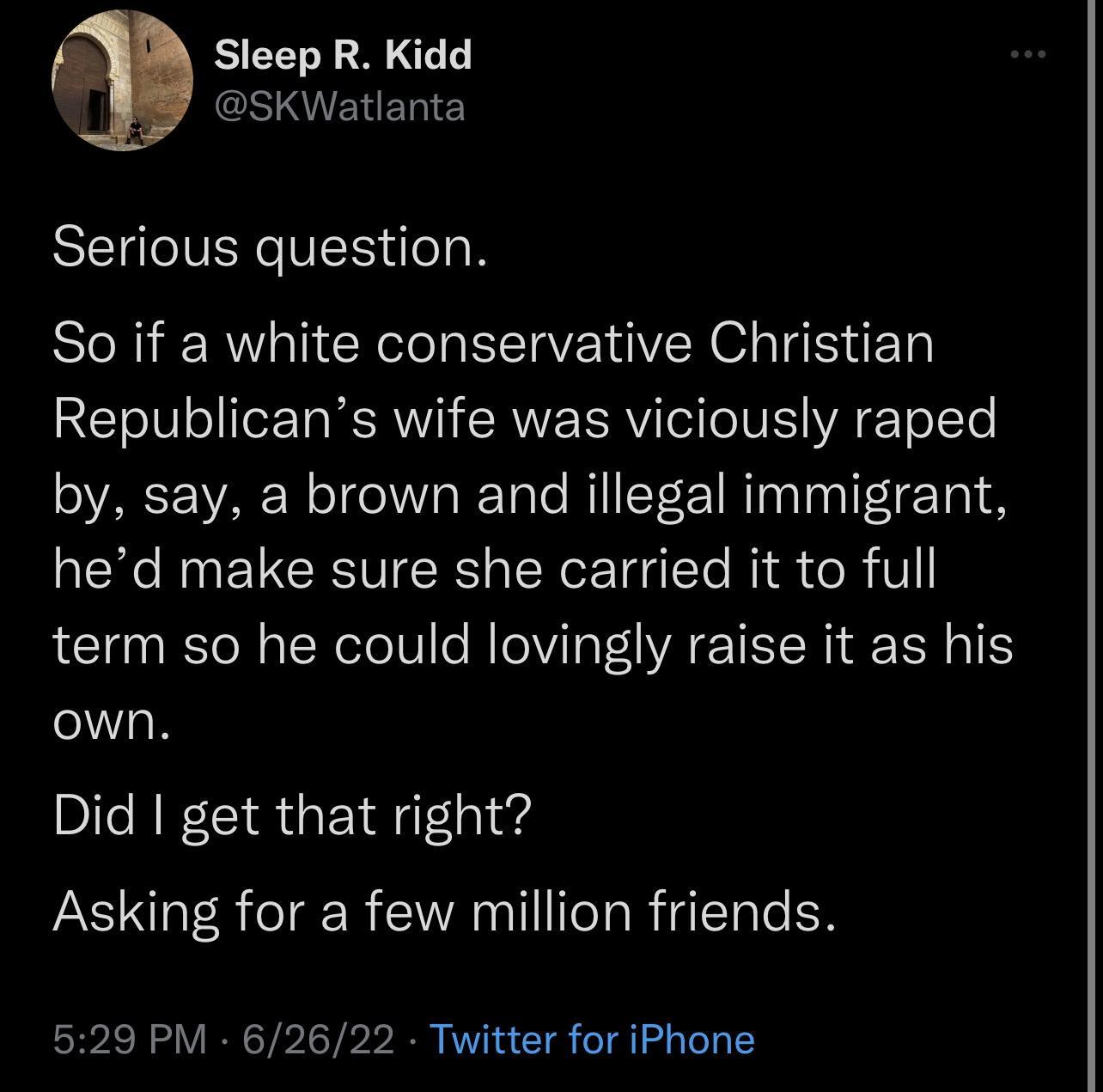Open the tweet options with the ellipsis icon
The image size is (1103, 1092).
pyautogui.click(x=1027, y=52)
